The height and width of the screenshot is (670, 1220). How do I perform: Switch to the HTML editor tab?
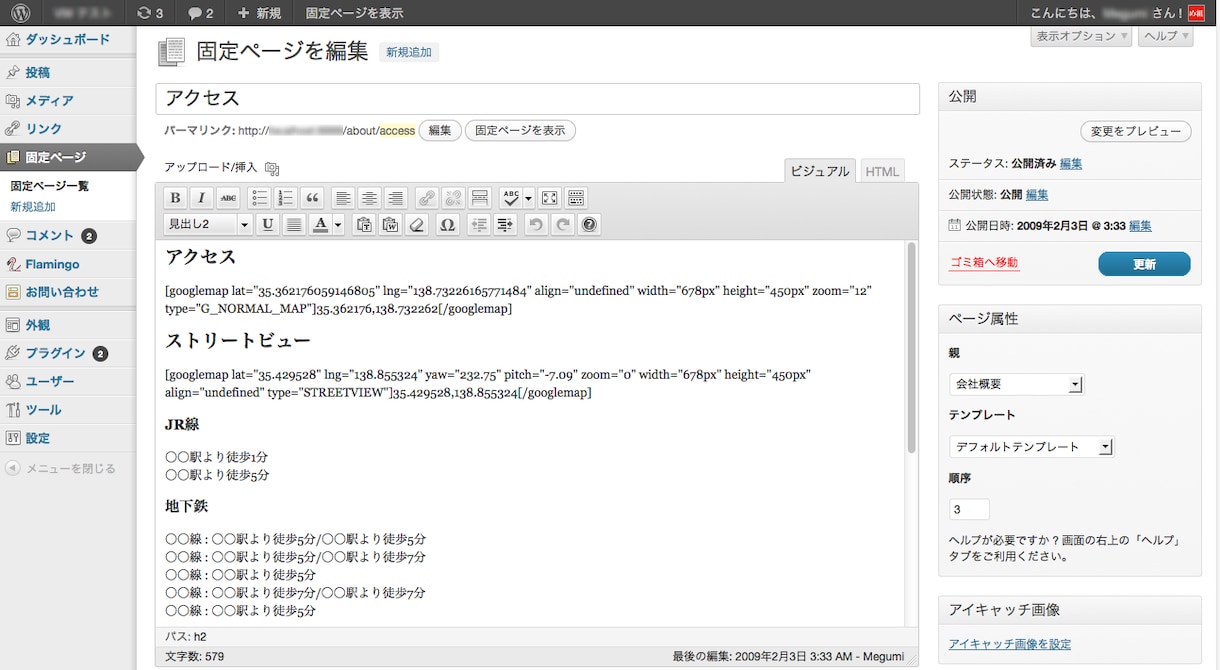tap(882, 171)
